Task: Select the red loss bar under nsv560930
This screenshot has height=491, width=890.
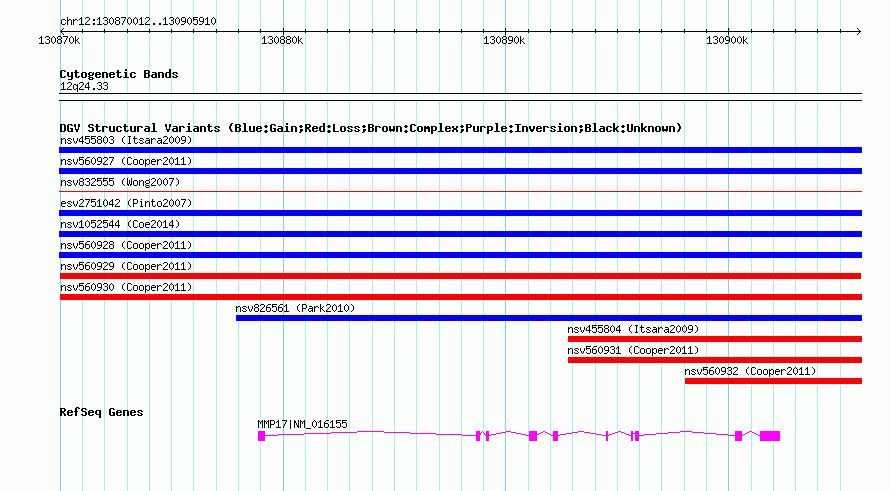Action: coord(461,297)
